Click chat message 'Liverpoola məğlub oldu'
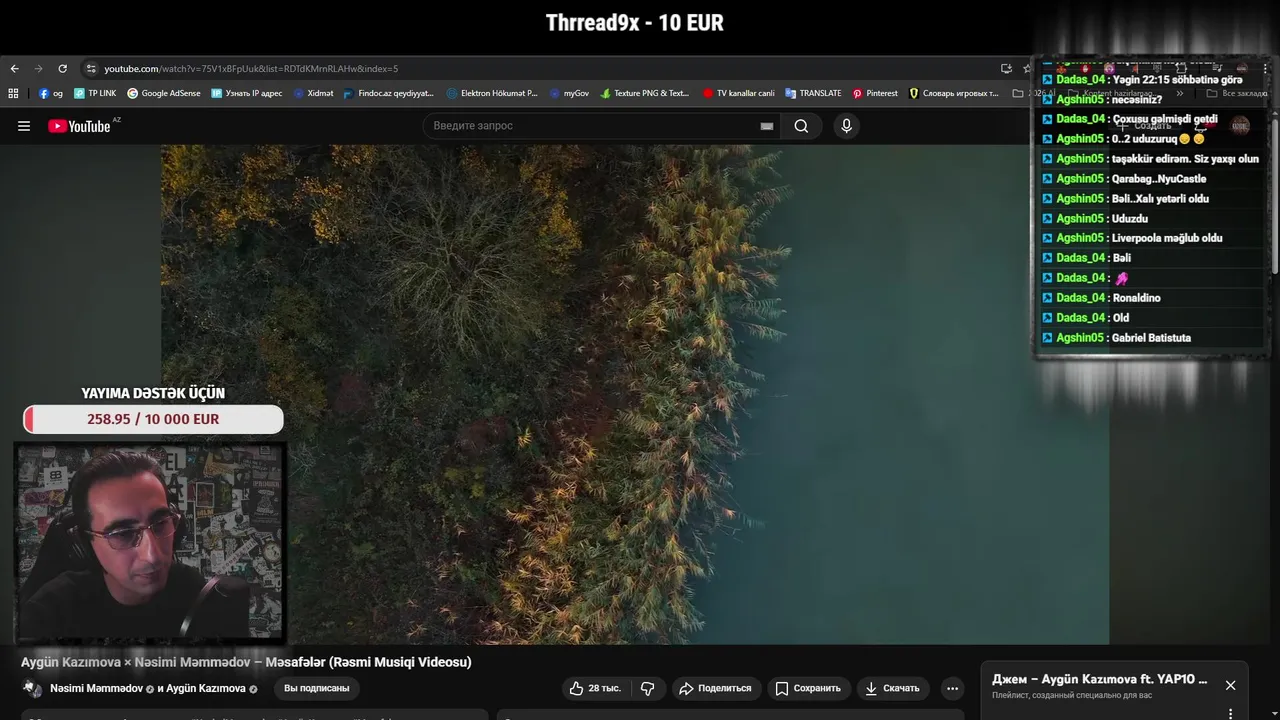1280x720 pixels. pyautogui.click(x=1167, y=238)
